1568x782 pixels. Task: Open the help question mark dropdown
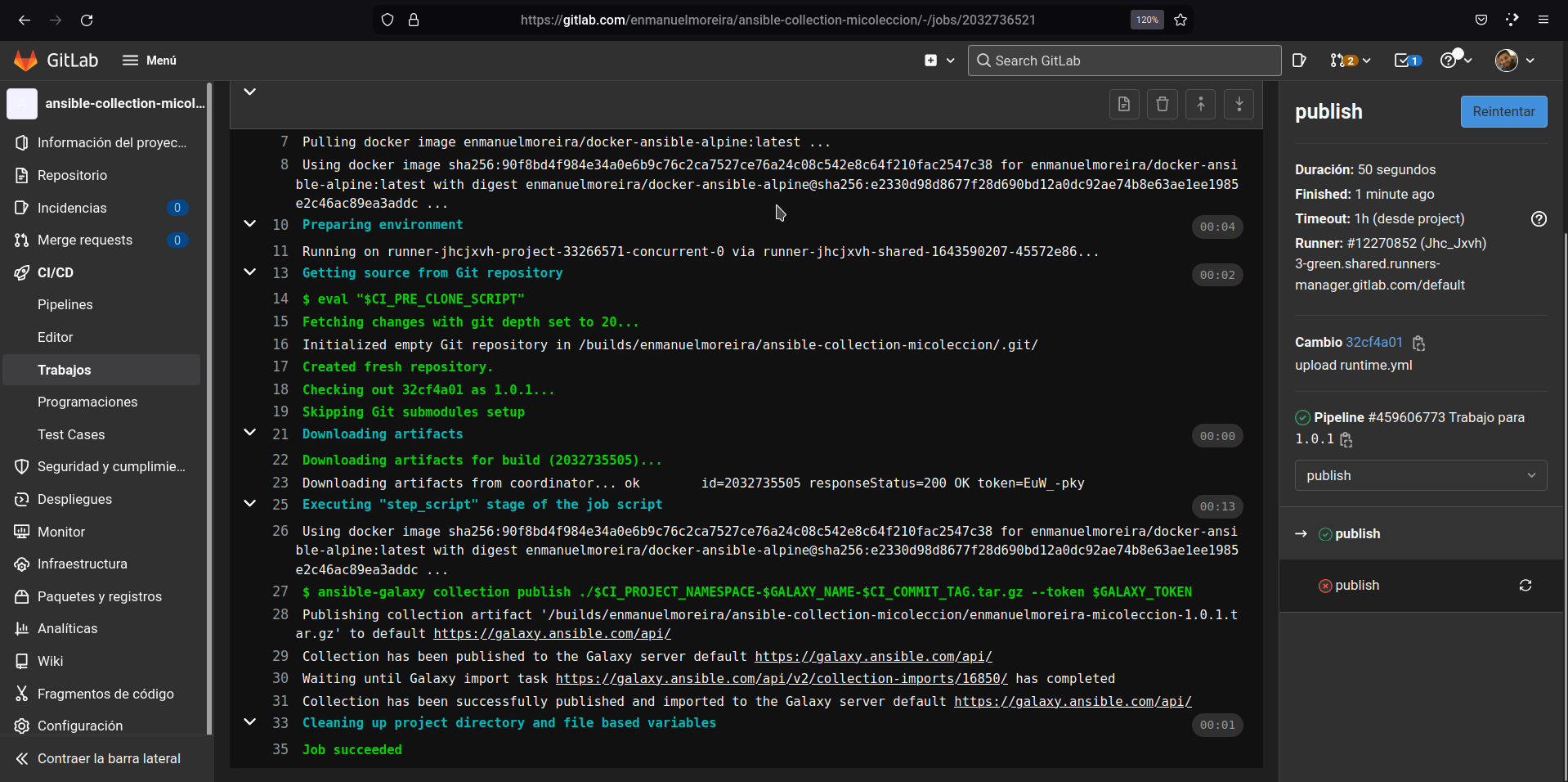[1455, 61]
